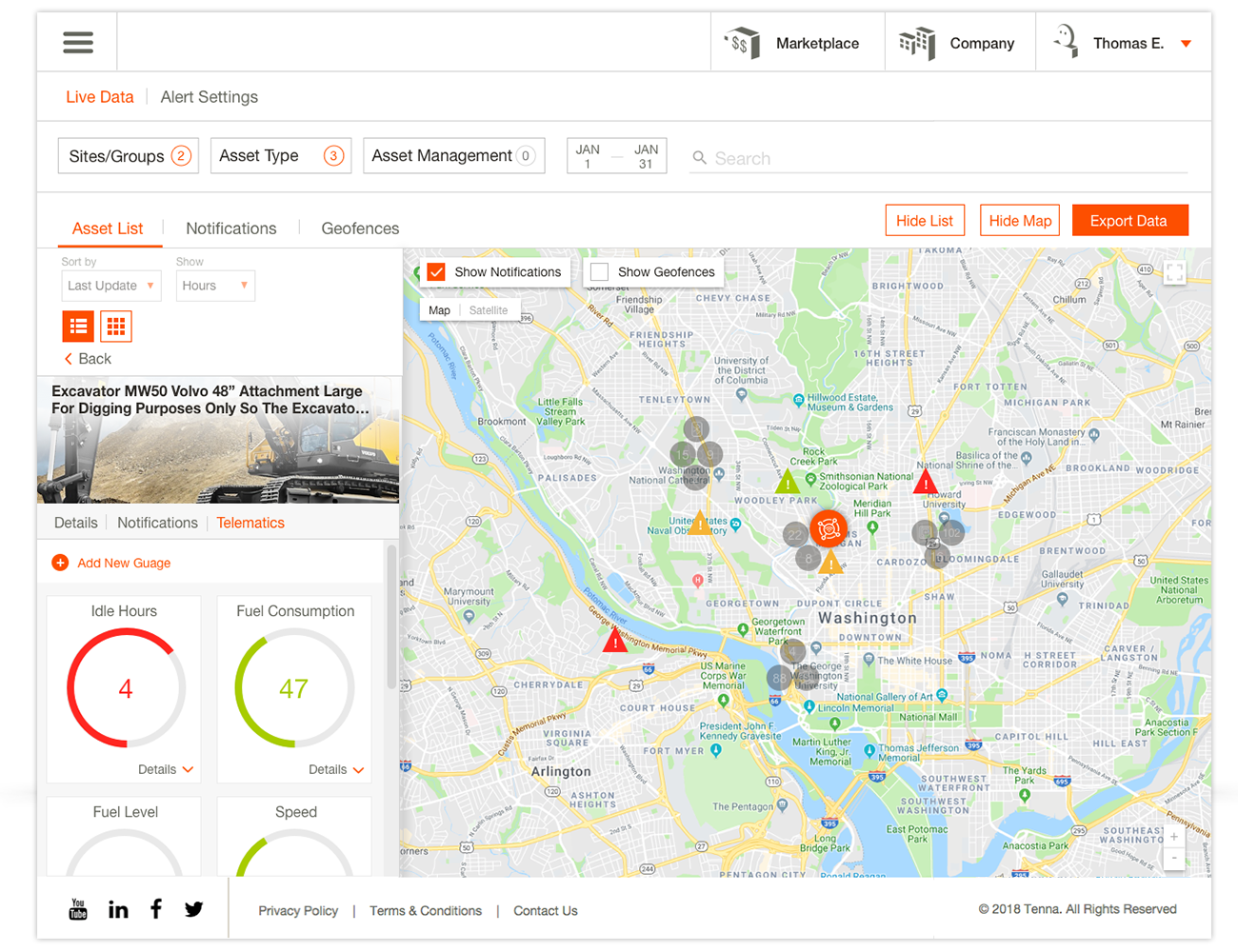Expand Thomas E. user menu
The height and width of the screenshot is (952, 1238).
point(1186,44)
